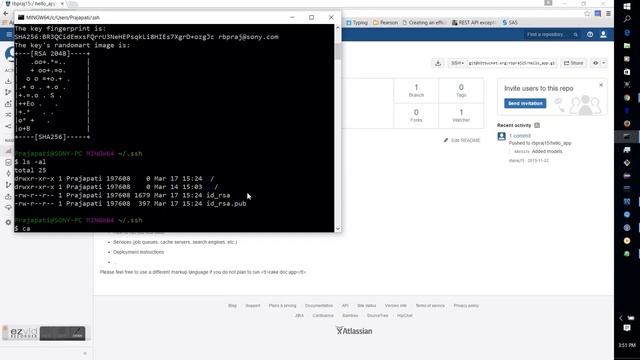Open the SSH protocol dropdown
The image size is (640, 360).
click(457, 63)
